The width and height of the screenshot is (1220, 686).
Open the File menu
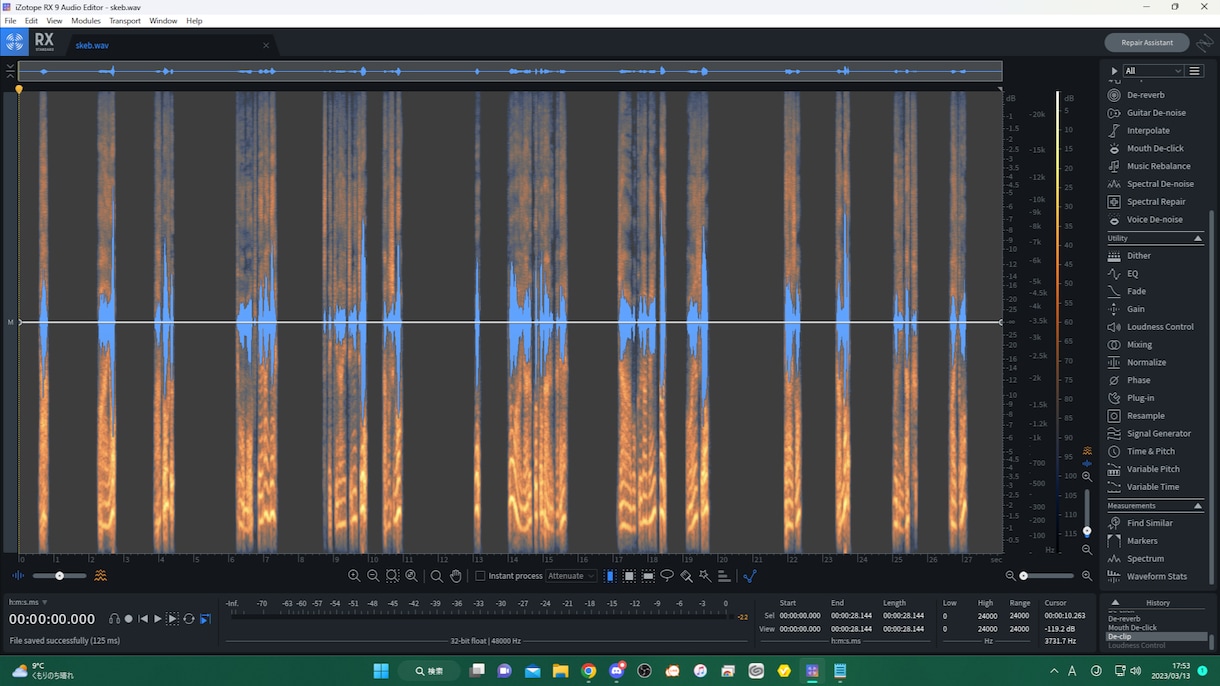click(10, 21)
